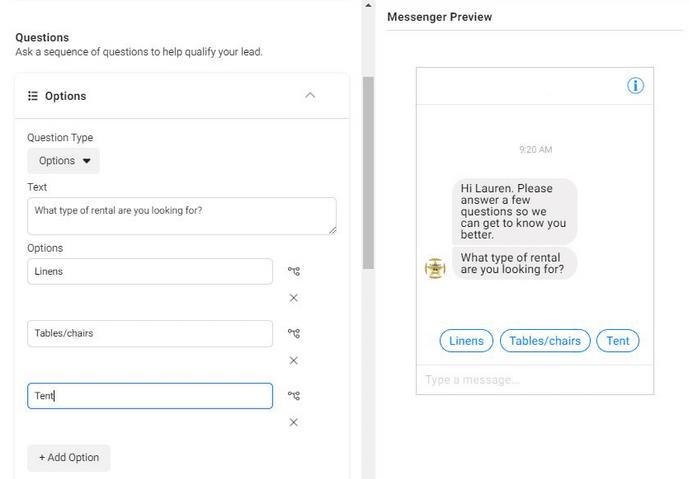Collapse the Options question panel
Screen dimensions: 689x479
pos(310,95)
